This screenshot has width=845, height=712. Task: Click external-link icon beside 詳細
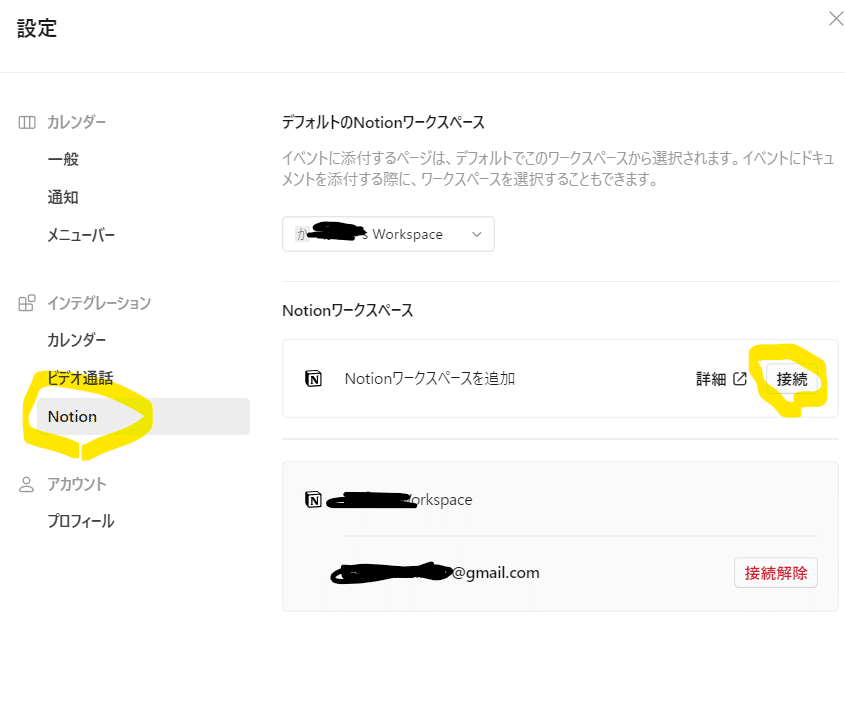pos(740,379)
